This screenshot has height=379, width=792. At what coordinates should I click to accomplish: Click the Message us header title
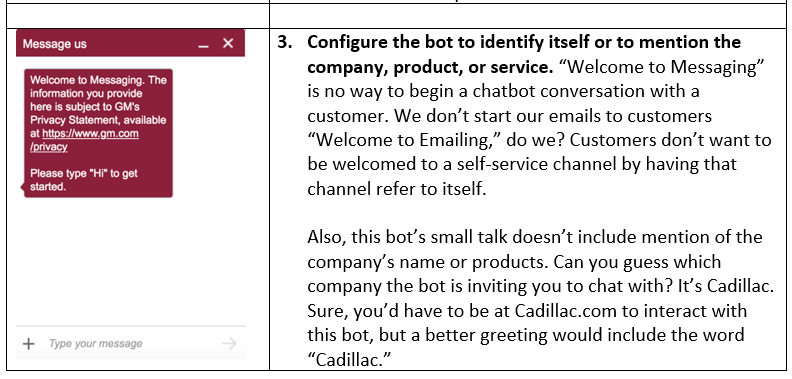[55, 44]
